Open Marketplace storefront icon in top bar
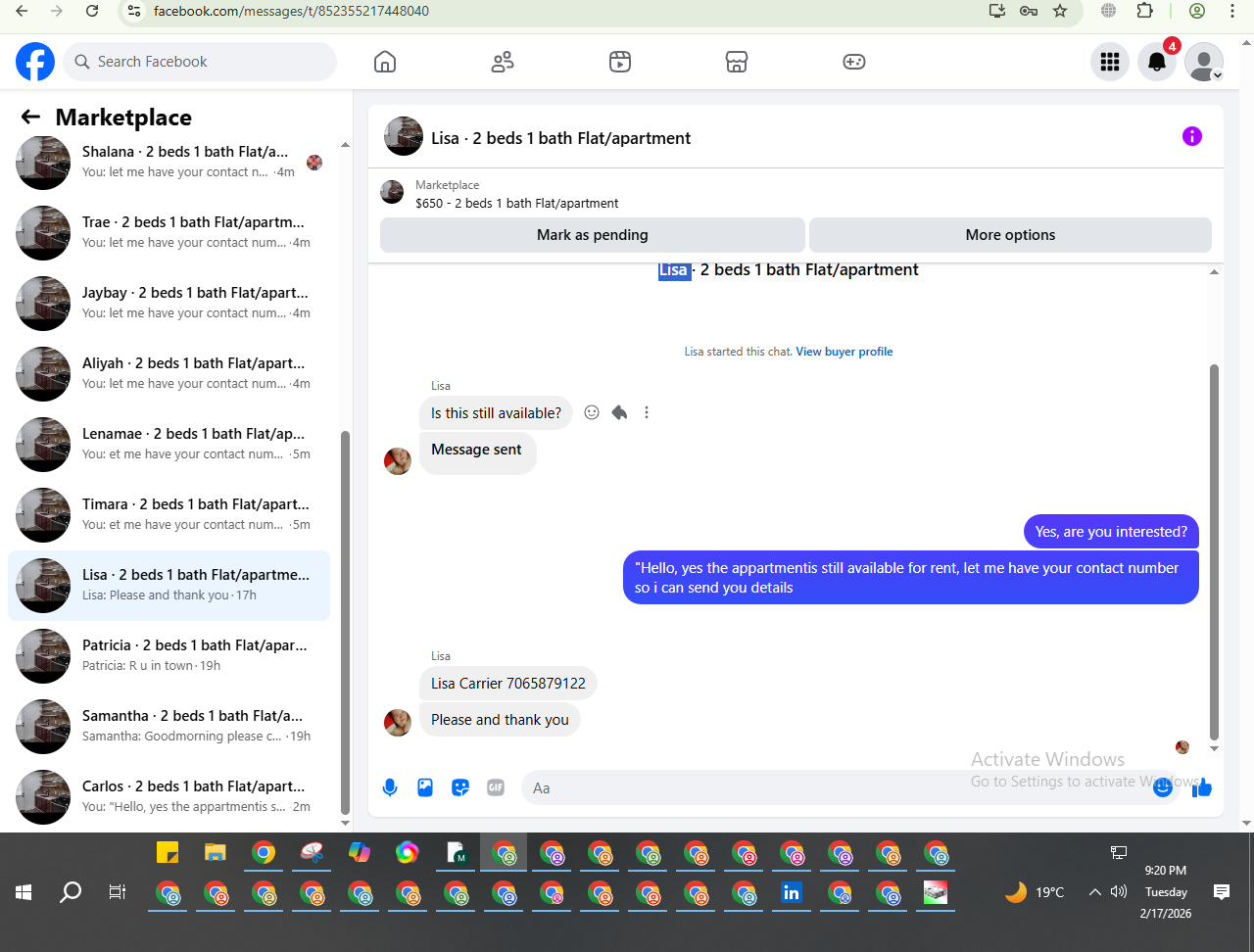The image size is (1254, 952). click(x=737, y=62)
